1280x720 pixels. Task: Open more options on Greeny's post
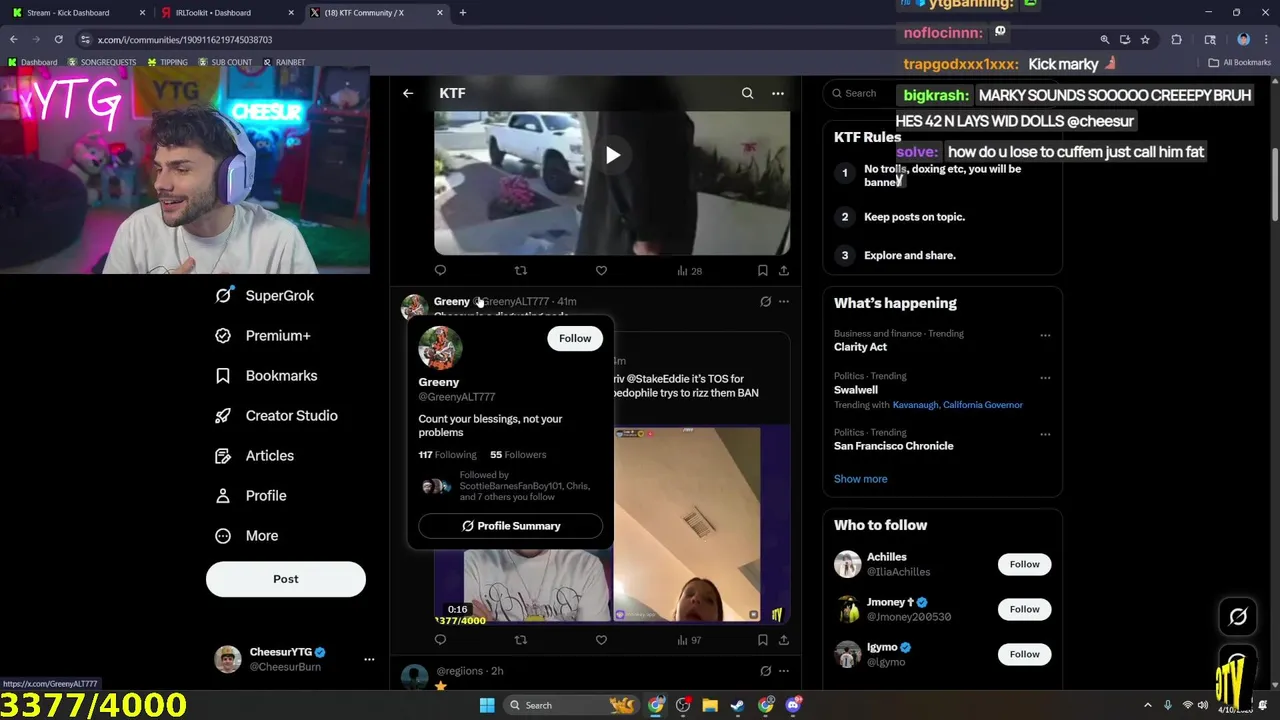click(x=783, y=301)
